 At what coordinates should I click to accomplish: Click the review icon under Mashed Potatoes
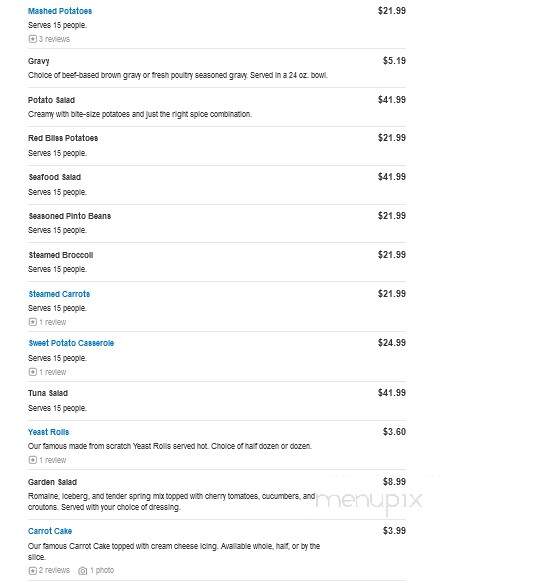33,39
